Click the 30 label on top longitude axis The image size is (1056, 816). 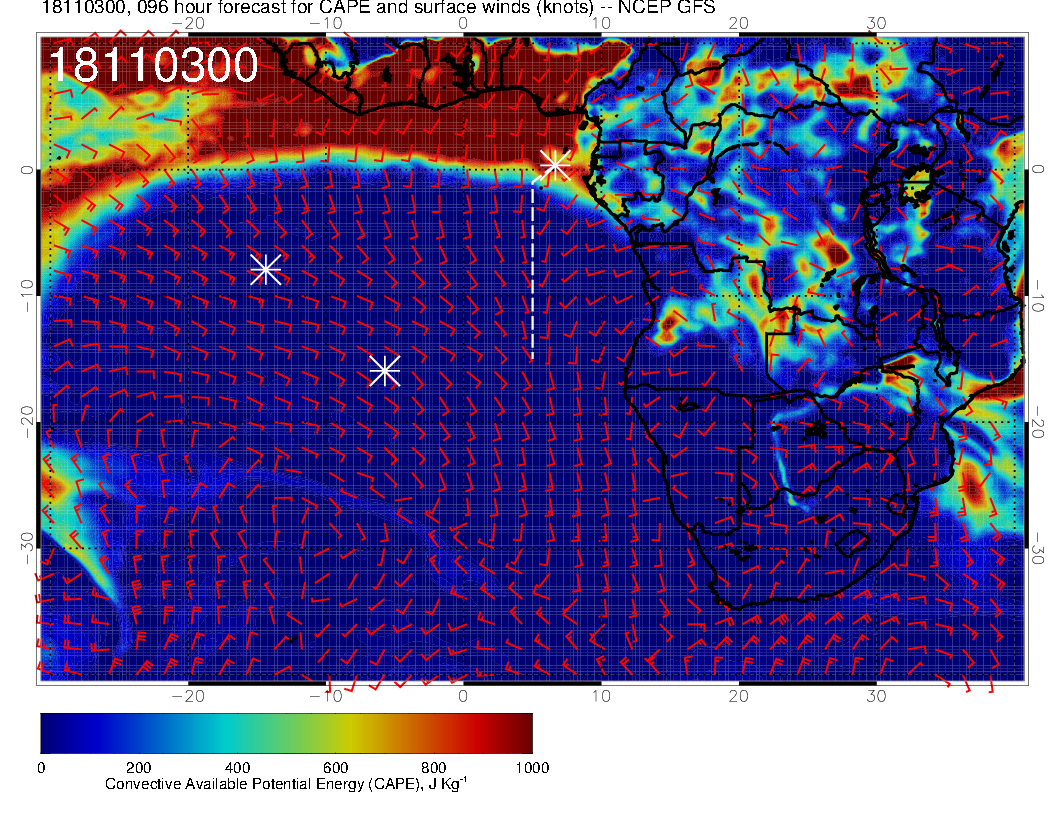tap(876, 23)
